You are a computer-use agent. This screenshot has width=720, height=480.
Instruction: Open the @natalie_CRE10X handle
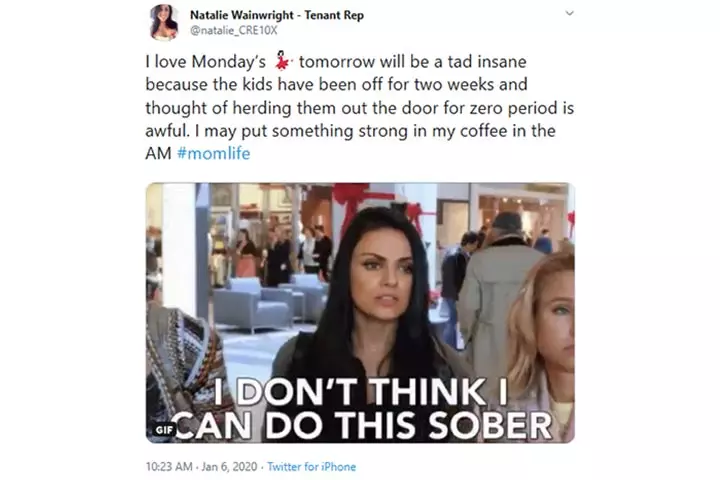coord(234,30)
